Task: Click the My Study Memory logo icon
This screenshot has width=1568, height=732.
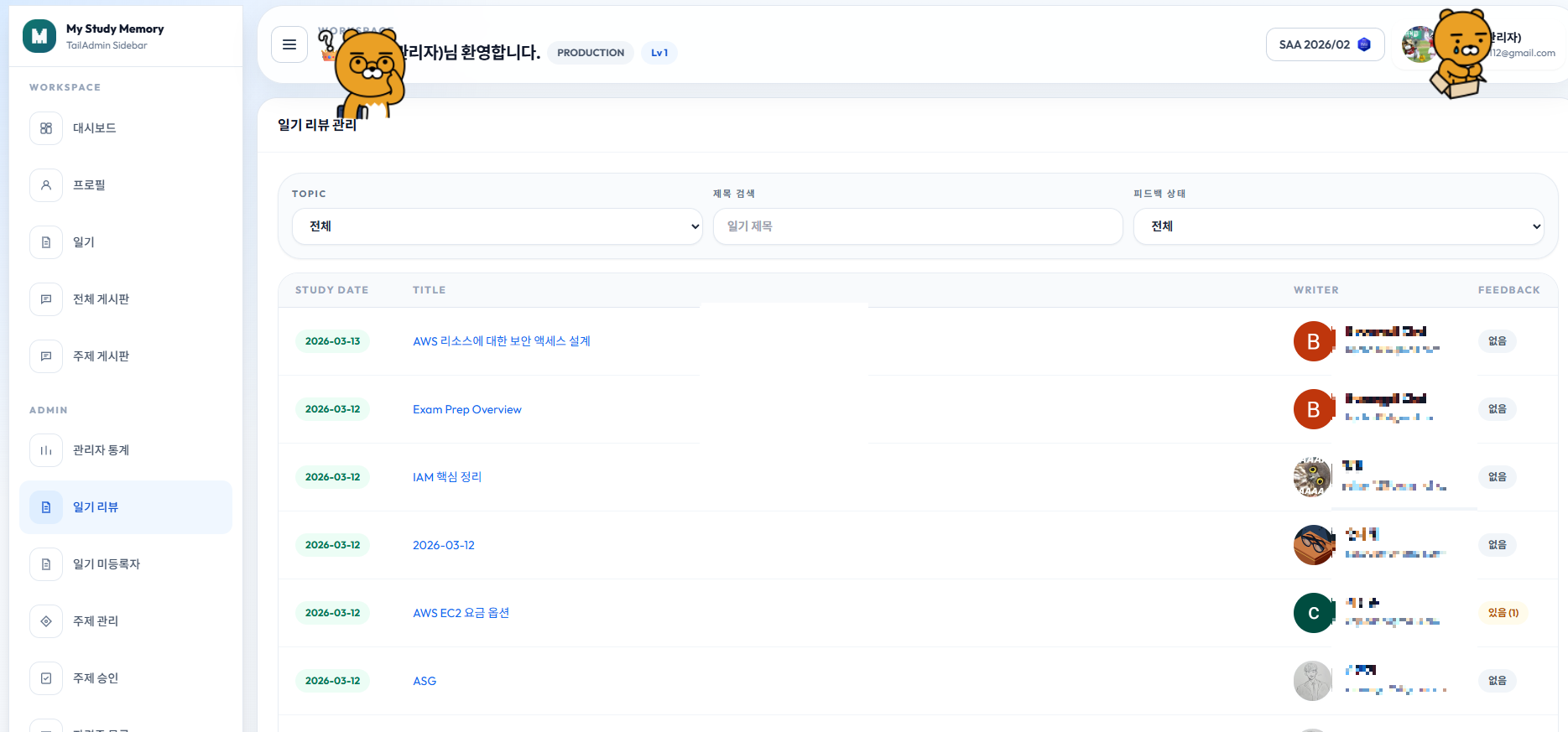Action: 39,36
